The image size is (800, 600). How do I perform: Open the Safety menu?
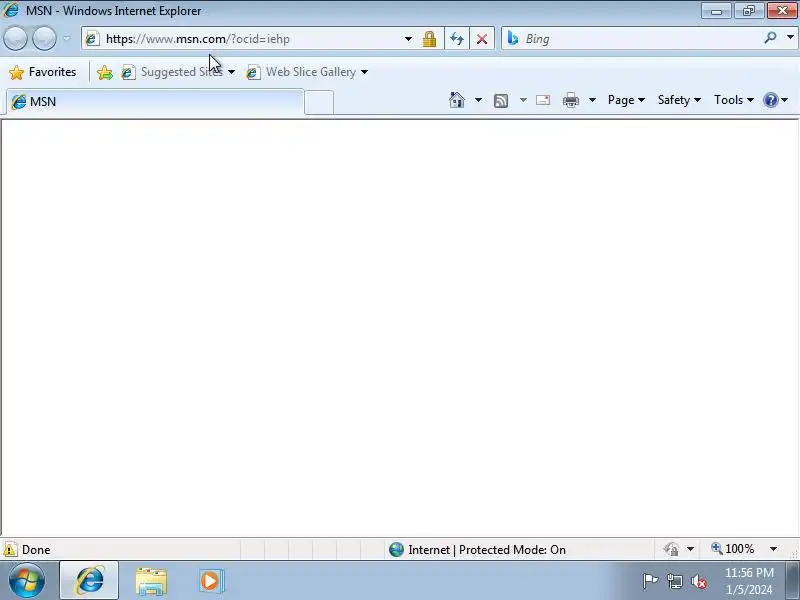point(679,100)
